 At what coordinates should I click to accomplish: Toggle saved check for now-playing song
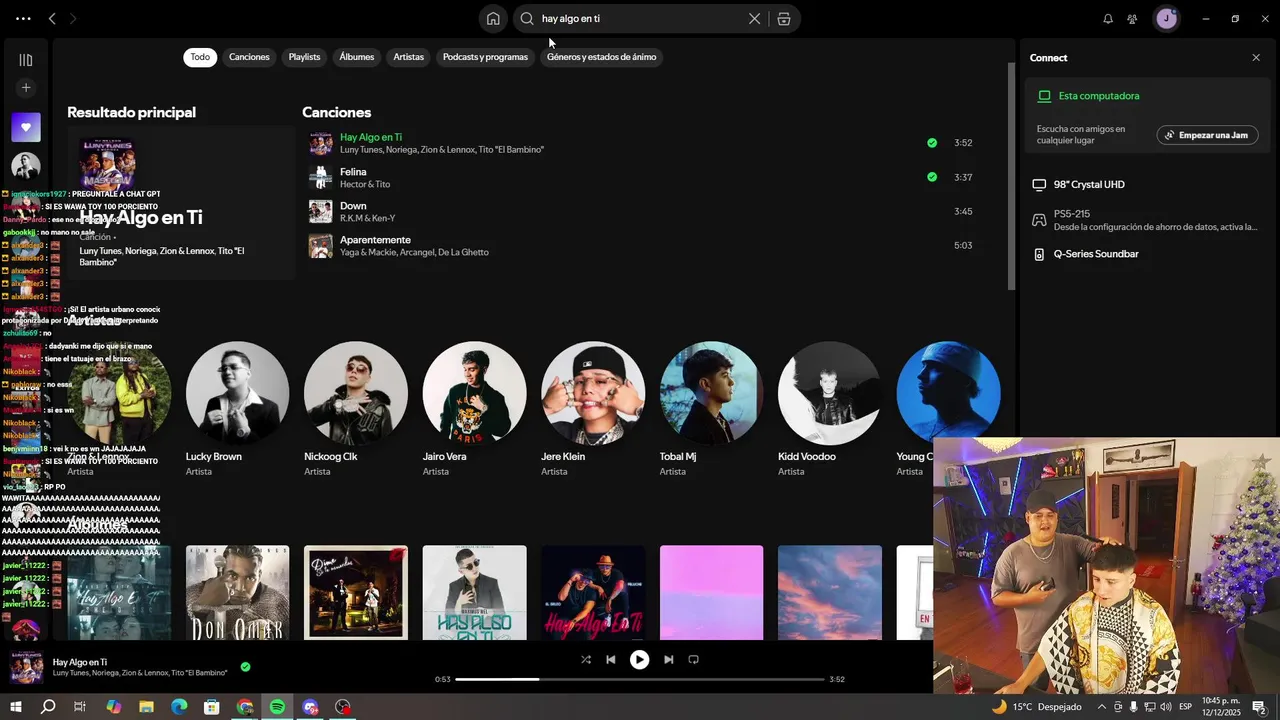click(245, 667)
